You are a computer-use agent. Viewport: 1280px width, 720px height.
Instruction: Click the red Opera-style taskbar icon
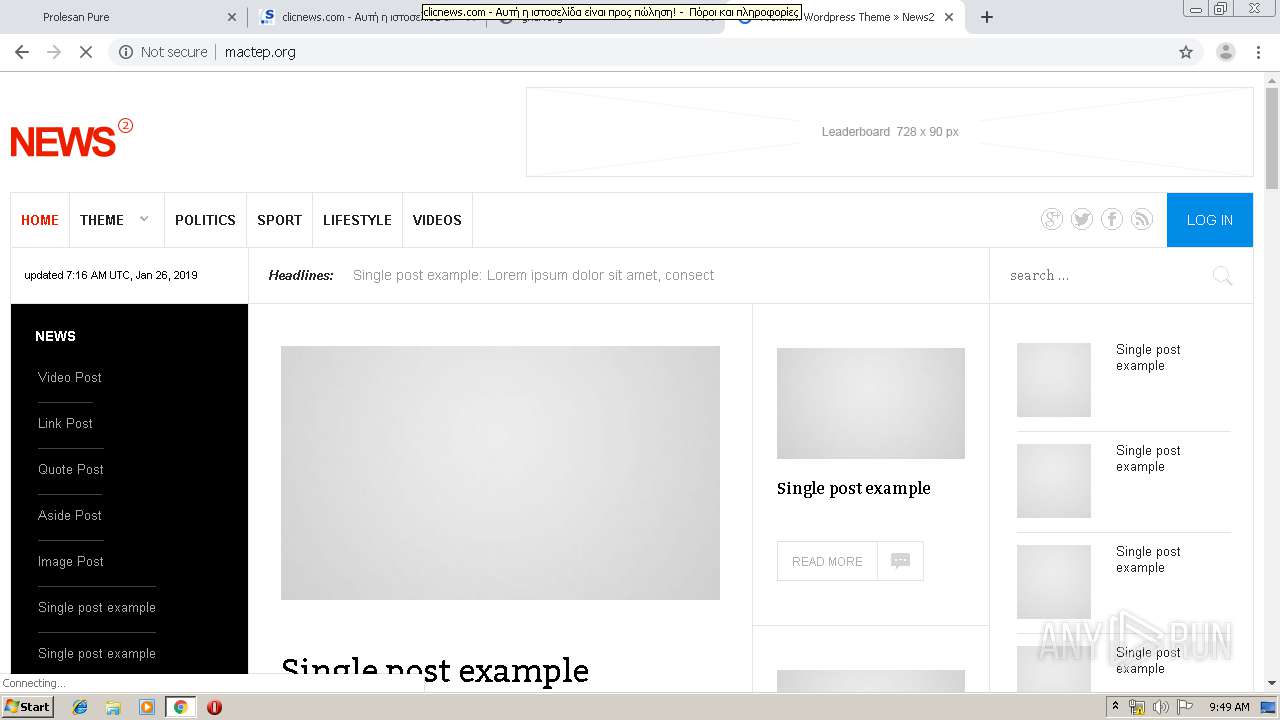click(214, 707)
